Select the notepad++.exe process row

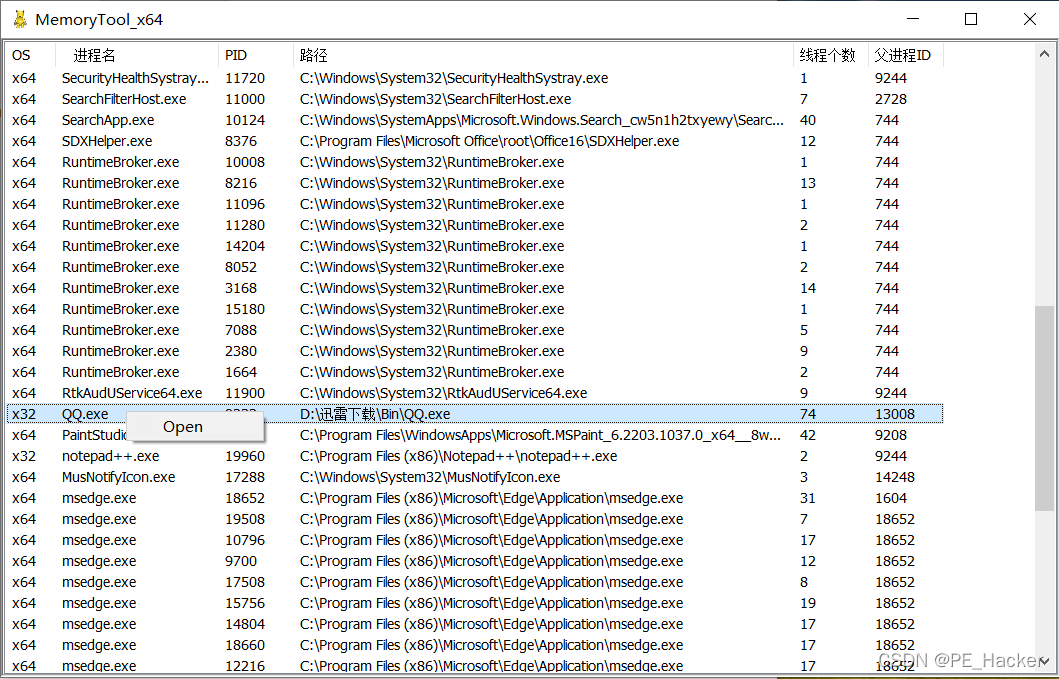point(475,455)
